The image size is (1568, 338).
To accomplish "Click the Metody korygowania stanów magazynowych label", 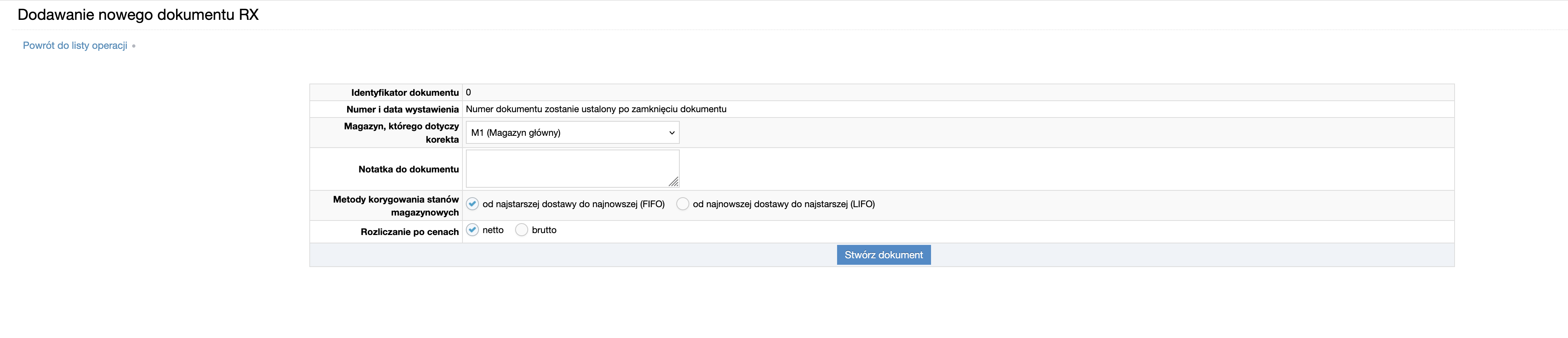I will click(396, 206).
